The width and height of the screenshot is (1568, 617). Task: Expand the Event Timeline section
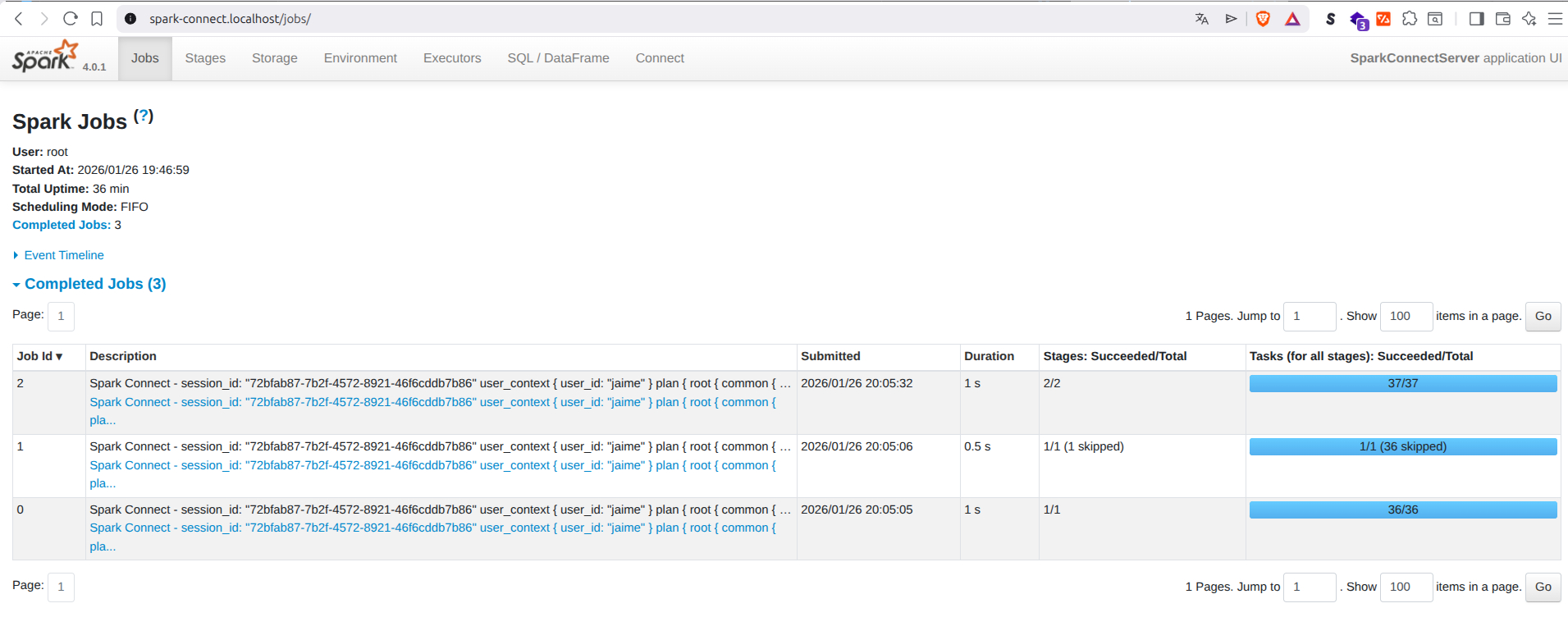[x=63, y=255]
